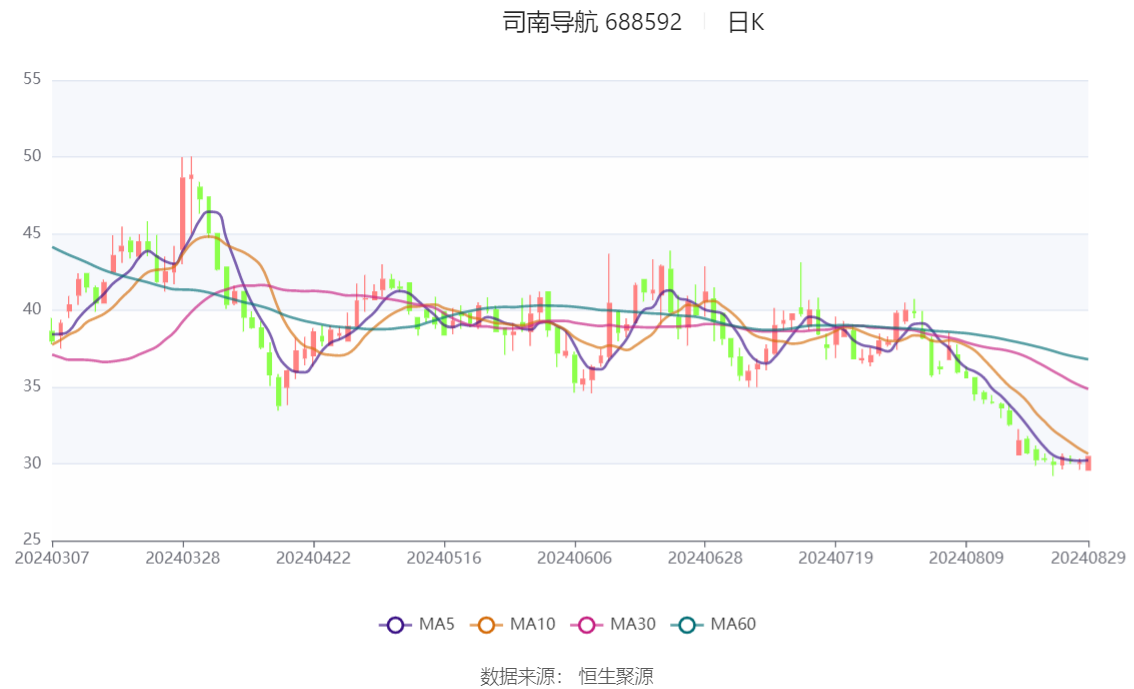1134x689 pixels.
Task: Click the 50 y-axis price label
Action: tap(32, 155)
